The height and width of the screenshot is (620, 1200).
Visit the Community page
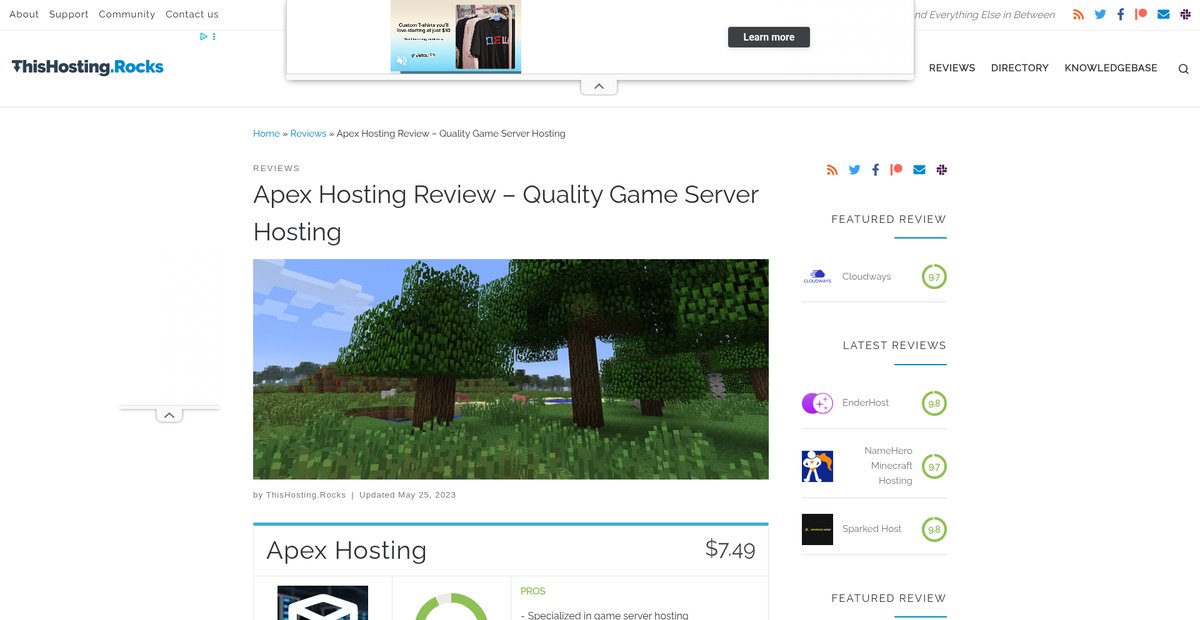tap(127, 14)
